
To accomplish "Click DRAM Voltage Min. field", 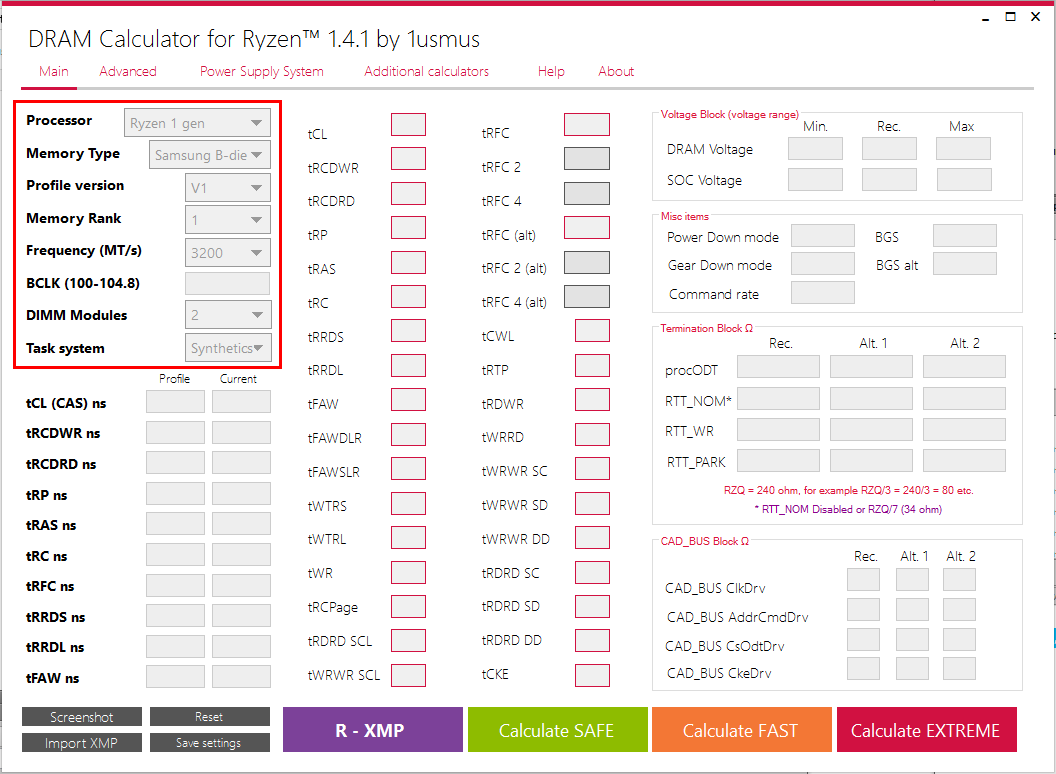I will pos(815,148).
